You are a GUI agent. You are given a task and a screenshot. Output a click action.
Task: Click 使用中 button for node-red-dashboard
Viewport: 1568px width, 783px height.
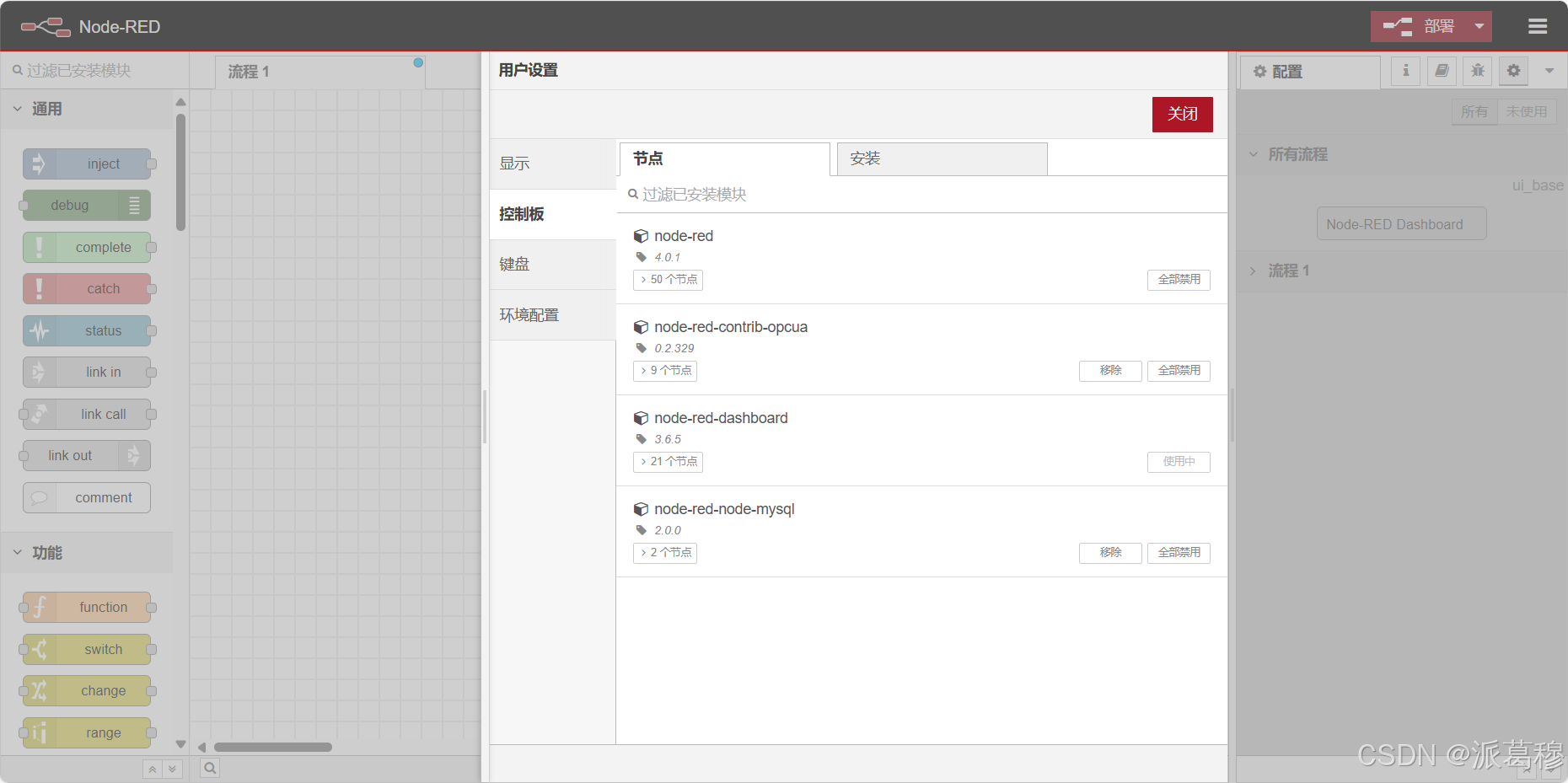(x=1179, y=462)
